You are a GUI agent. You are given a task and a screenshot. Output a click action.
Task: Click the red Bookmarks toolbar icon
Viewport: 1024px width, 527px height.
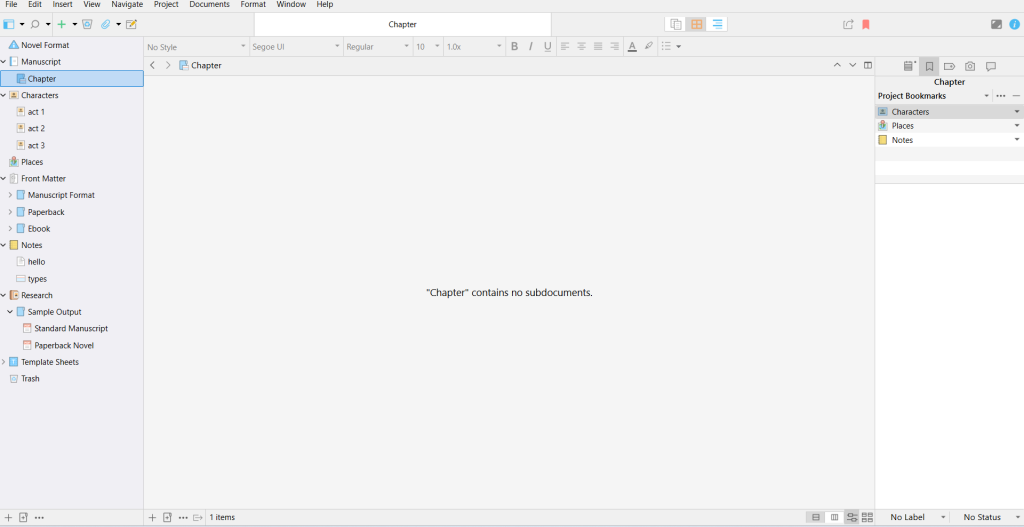pos(866,24)
